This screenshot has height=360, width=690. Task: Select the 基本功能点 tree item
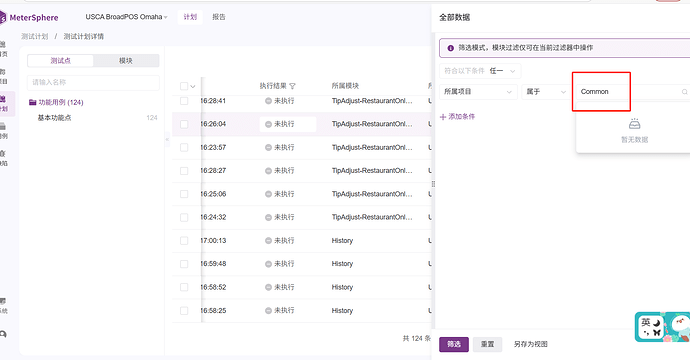(55, 118)
